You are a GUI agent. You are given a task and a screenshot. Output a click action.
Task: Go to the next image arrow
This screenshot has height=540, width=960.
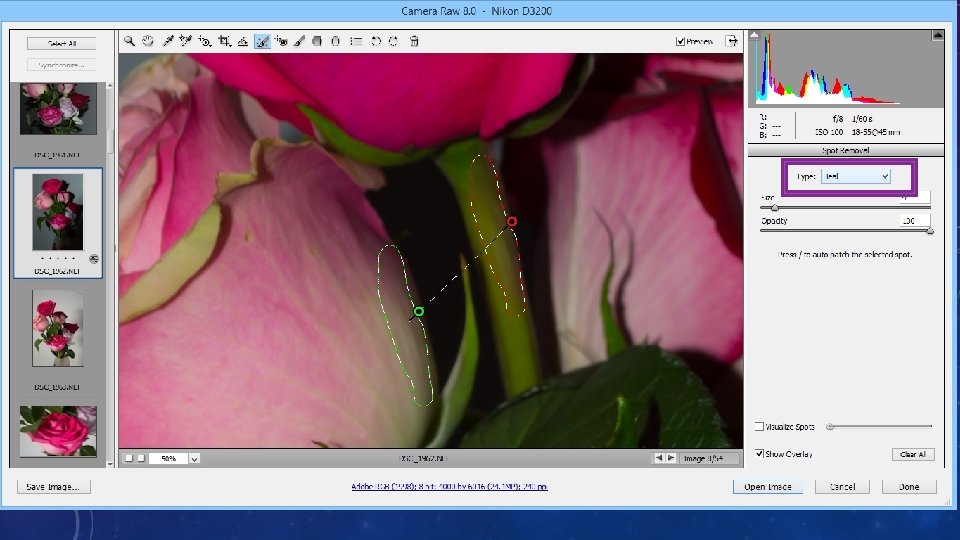tap(673, 458)
